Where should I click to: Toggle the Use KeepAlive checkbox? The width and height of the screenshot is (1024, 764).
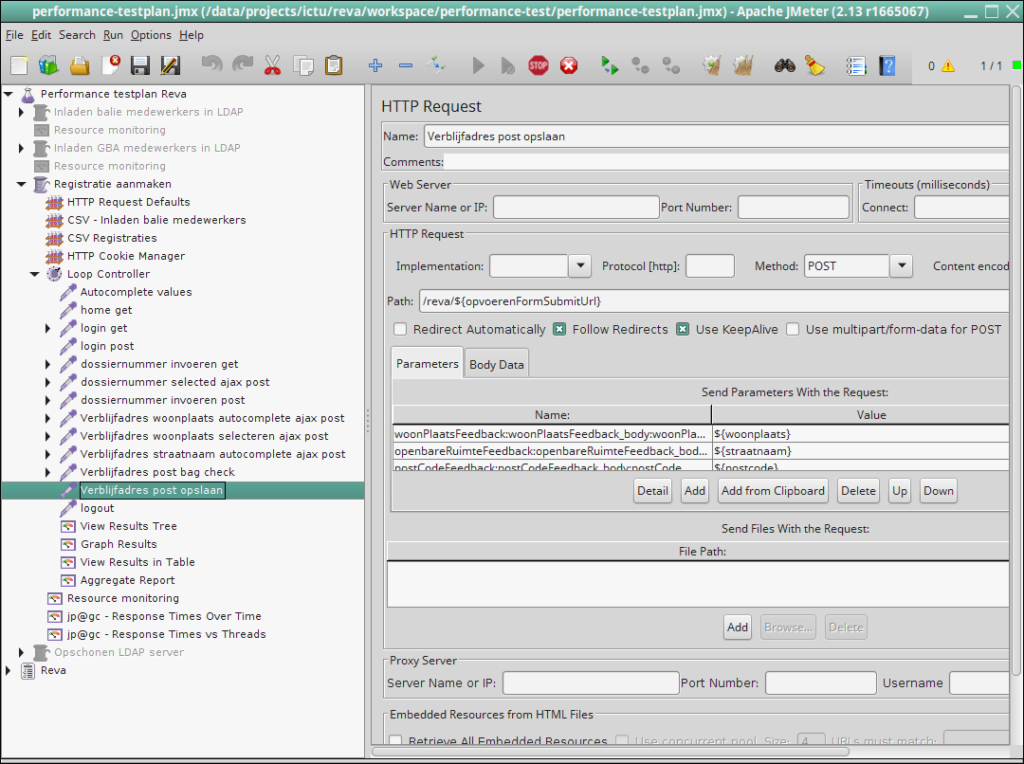(683, 329)
